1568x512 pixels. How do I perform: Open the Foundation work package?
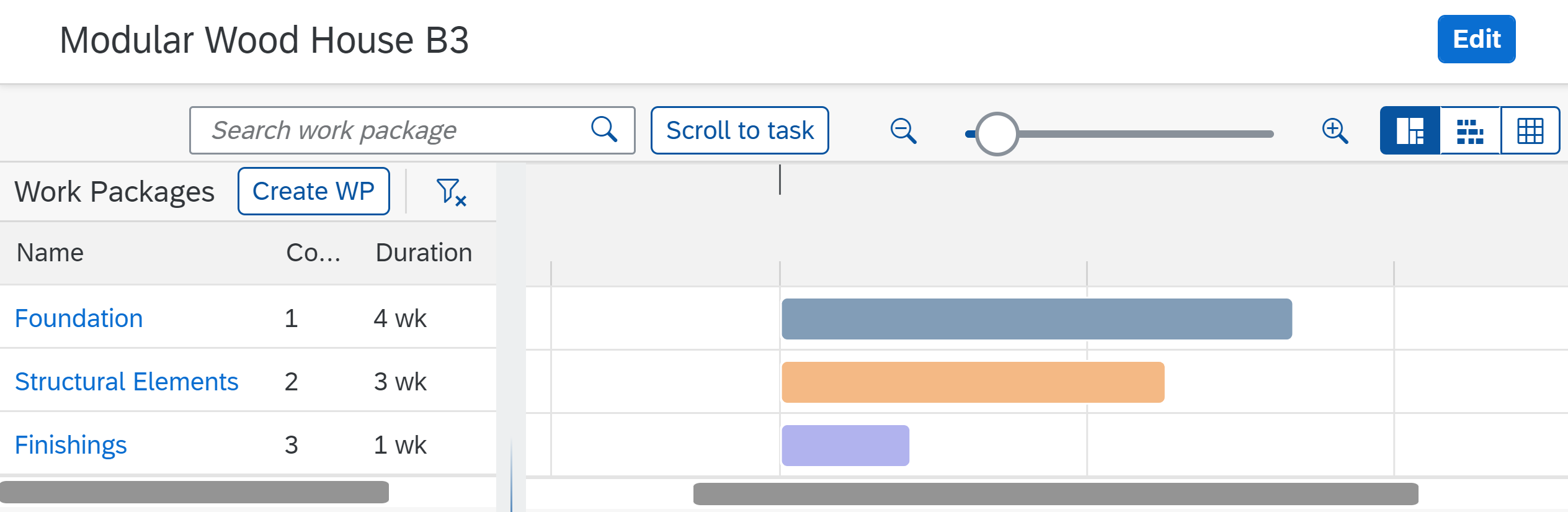(x=79, y=318)
